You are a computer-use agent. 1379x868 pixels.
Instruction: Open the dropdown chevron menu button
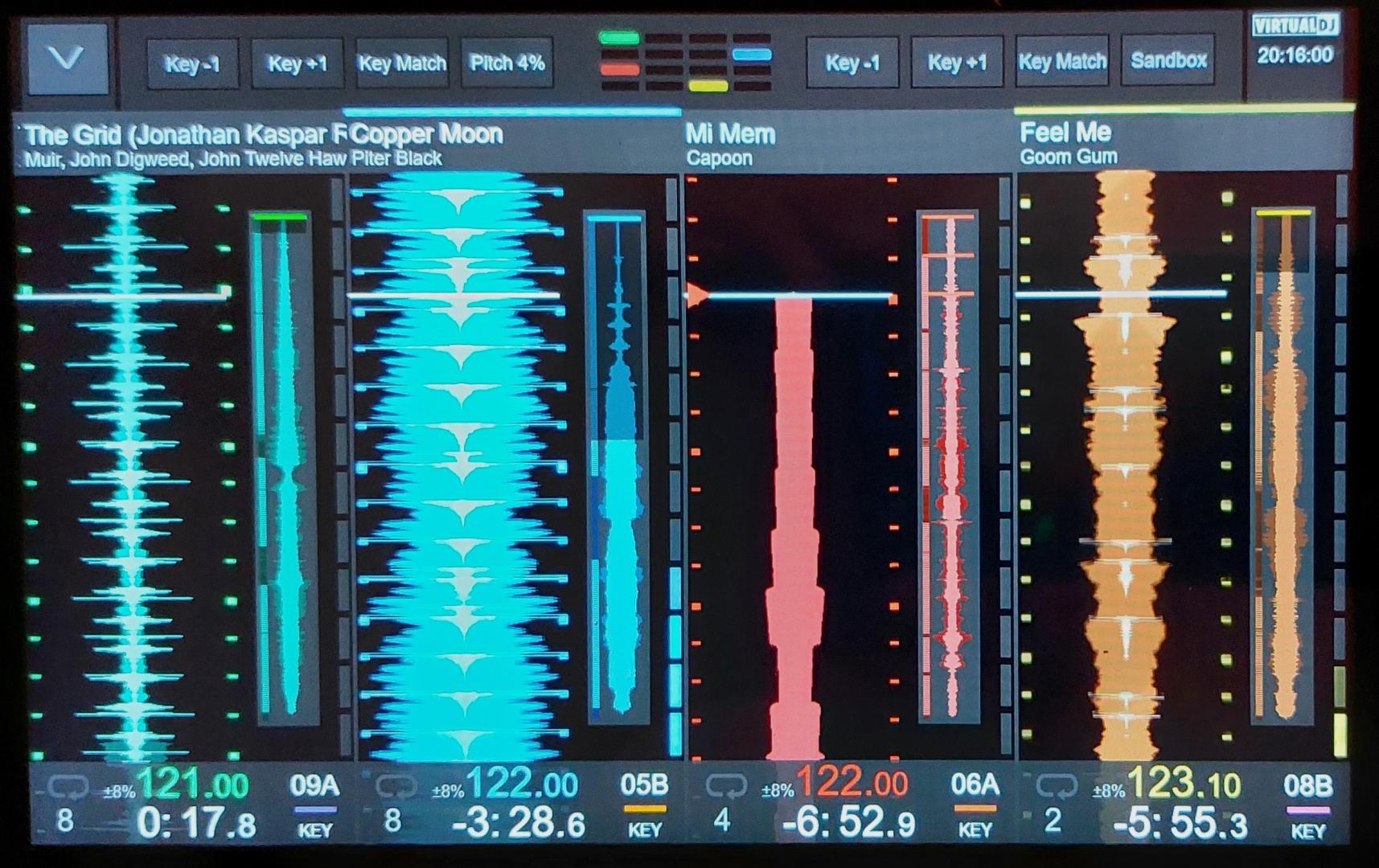pyautogui.click(x=68, y=59)
